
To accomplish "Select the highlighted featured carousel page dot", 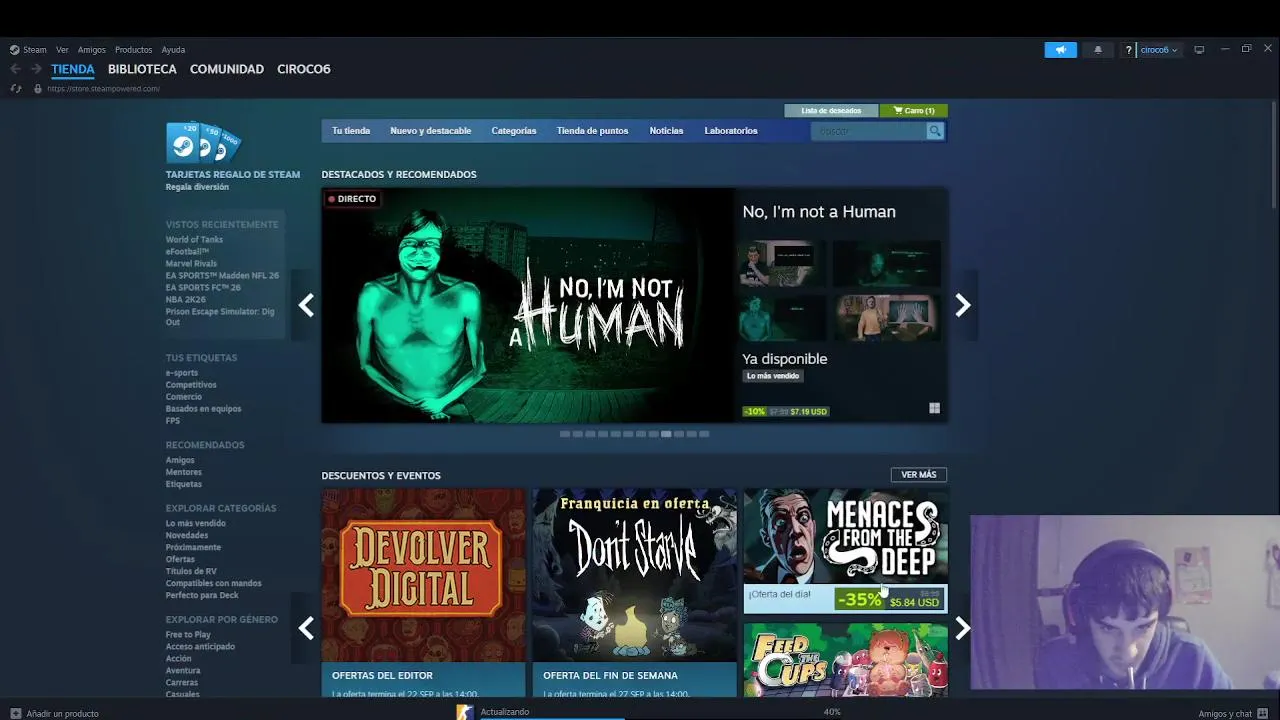I will pyautogui.click(x=666, y=434).
